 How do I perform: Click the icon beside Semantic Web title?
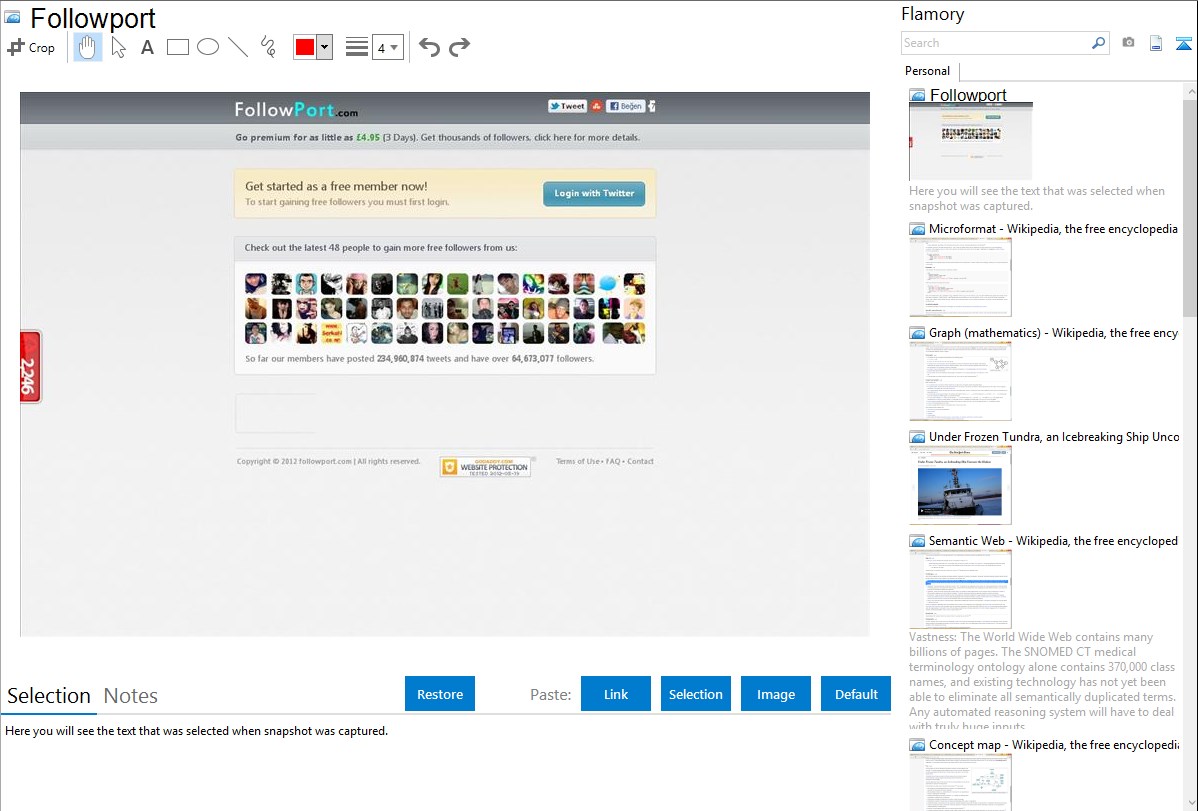pyautogui.click(x=917, y=540)
